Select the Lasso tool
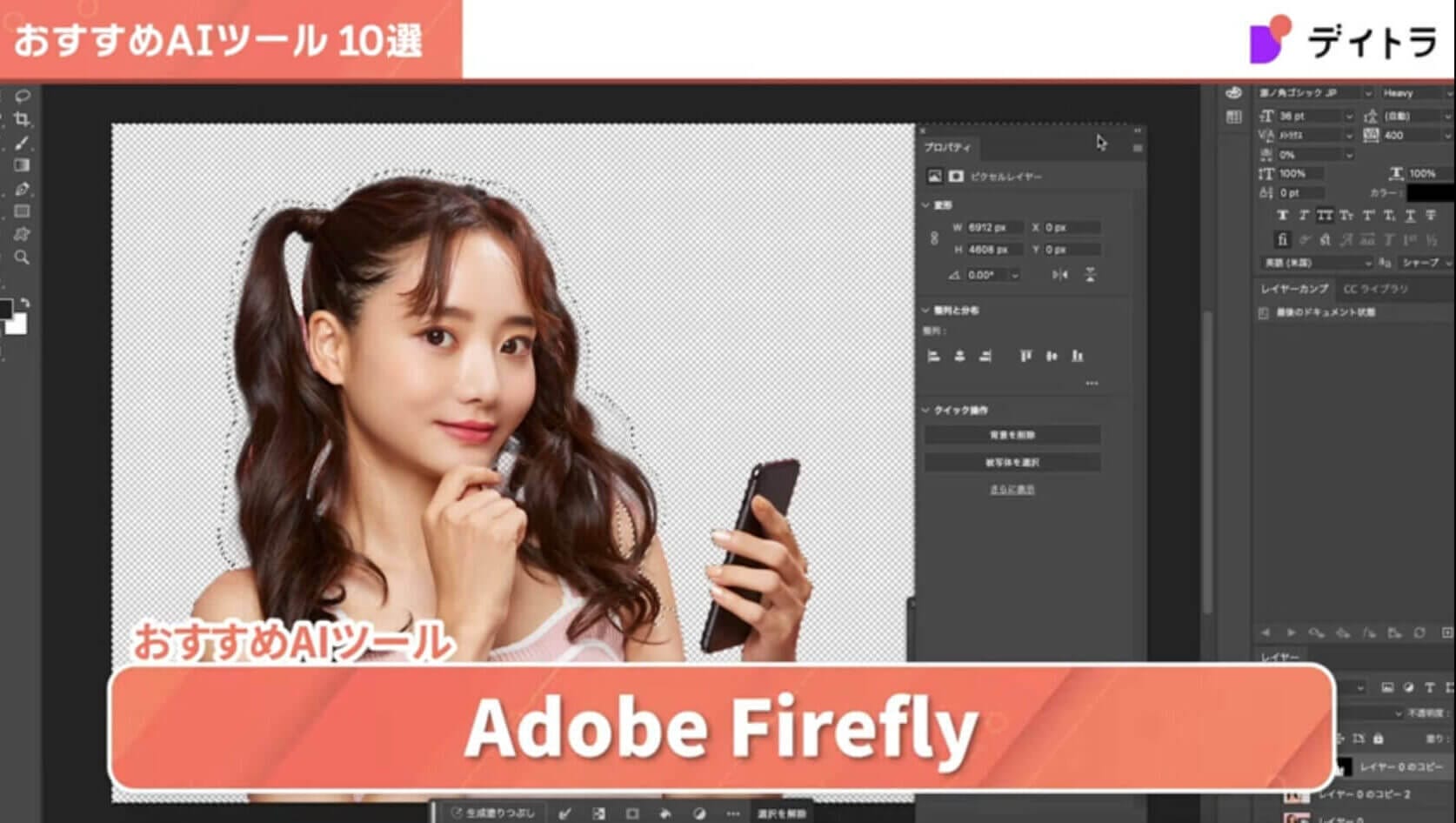This screenshot has height=823, width=1456. [22, 96]
